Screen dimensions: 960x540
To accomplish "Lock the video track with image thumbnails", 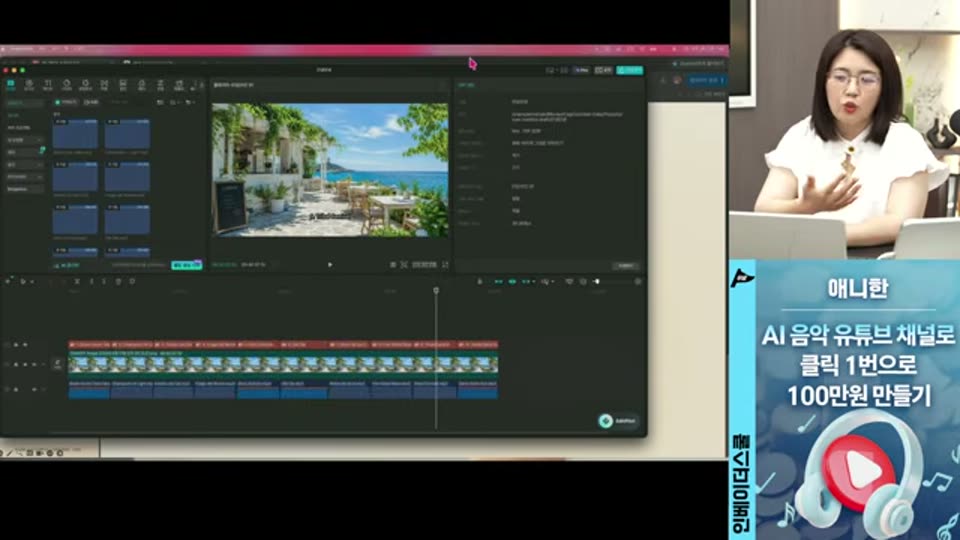I will tap(15, 365).
